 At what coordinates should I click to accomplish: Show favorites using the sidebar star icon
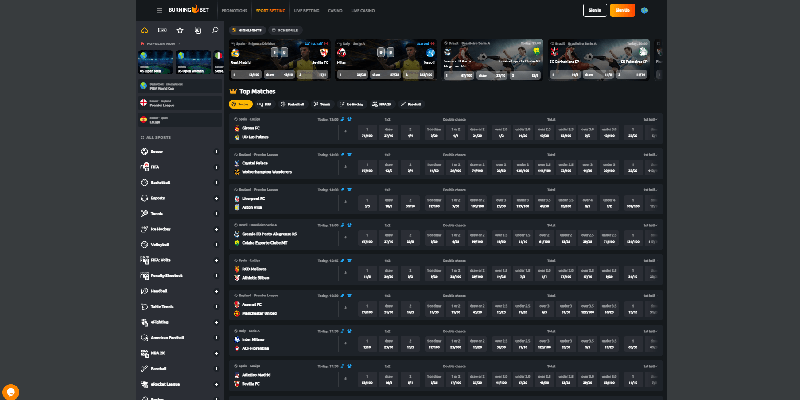tap(179, 30)
